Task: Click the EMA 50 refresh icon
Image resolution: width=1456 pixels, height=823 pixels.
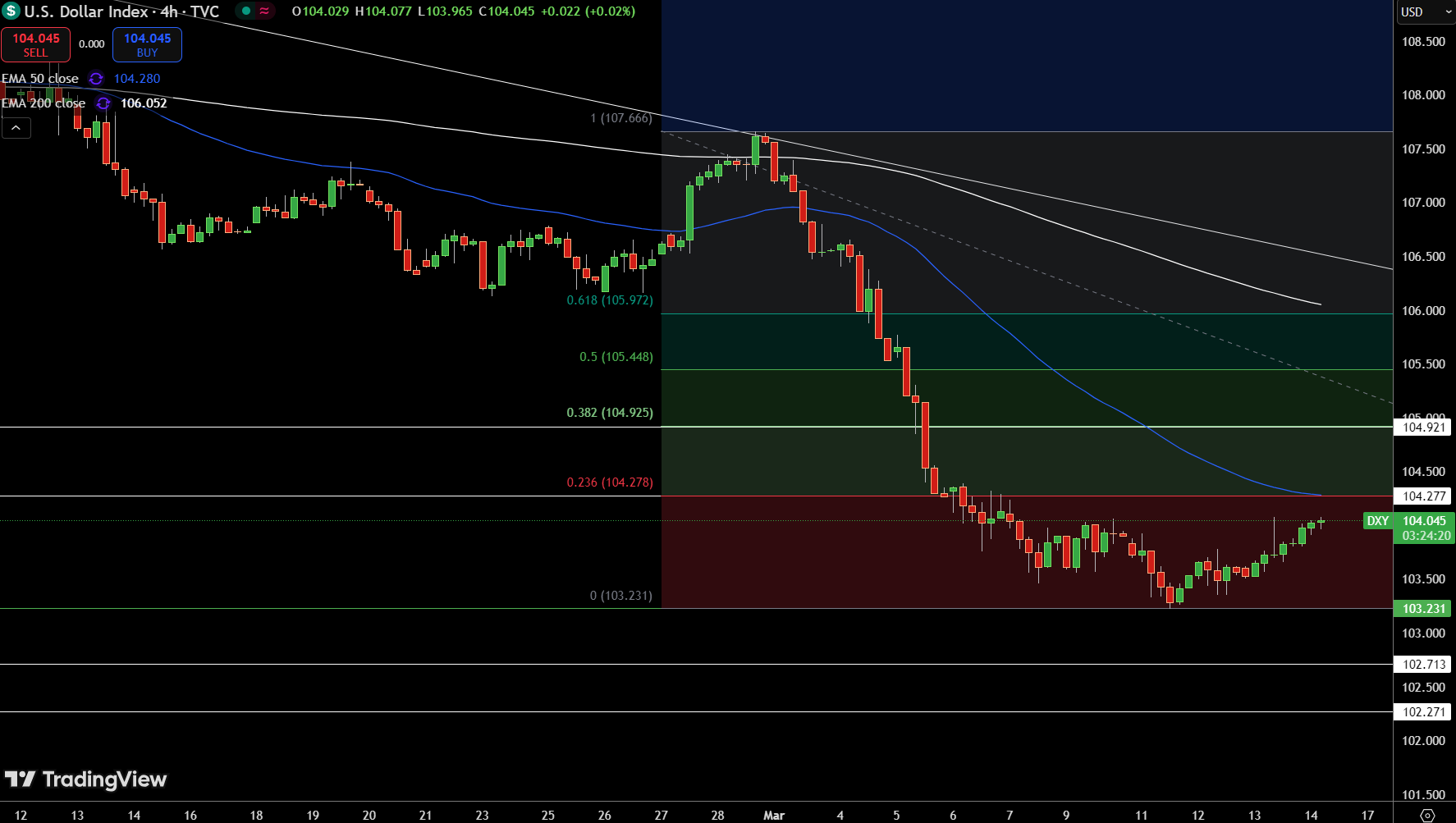Action: click(x=96, y=79)
